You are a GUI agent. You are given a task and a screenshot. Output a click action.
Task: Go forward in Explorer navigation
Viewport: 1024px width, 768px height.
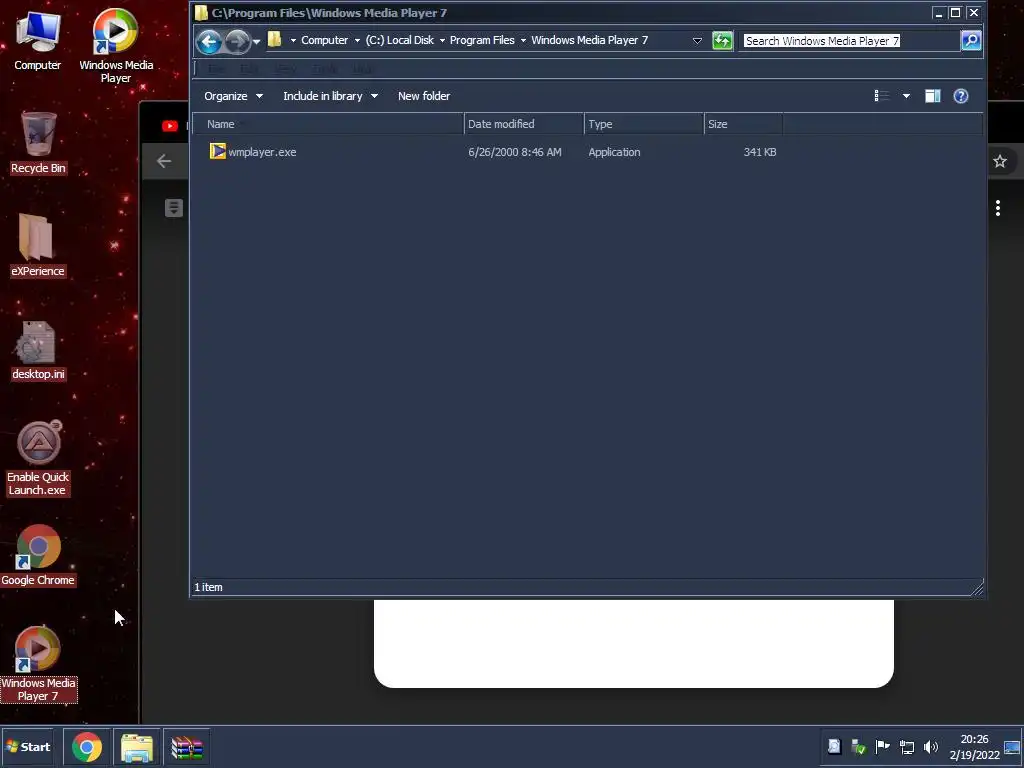click(x=237, y=42)
